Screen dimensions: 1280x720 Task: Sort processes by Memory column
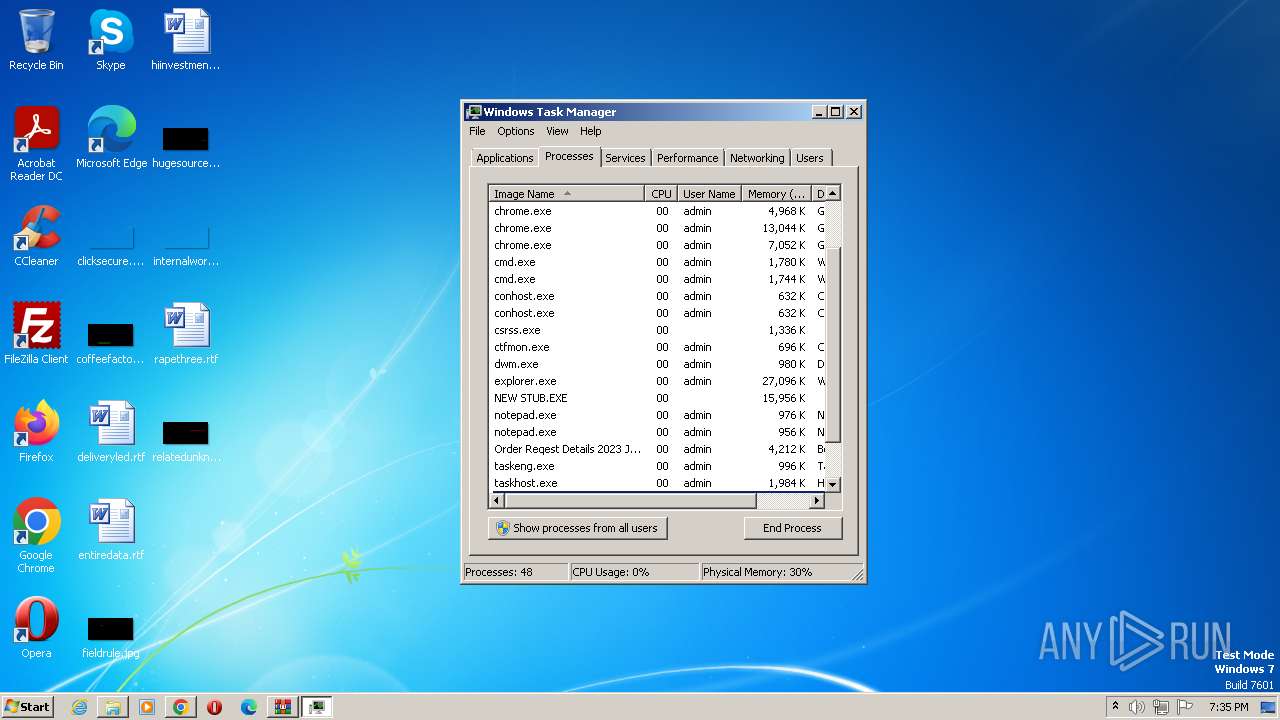776,194
